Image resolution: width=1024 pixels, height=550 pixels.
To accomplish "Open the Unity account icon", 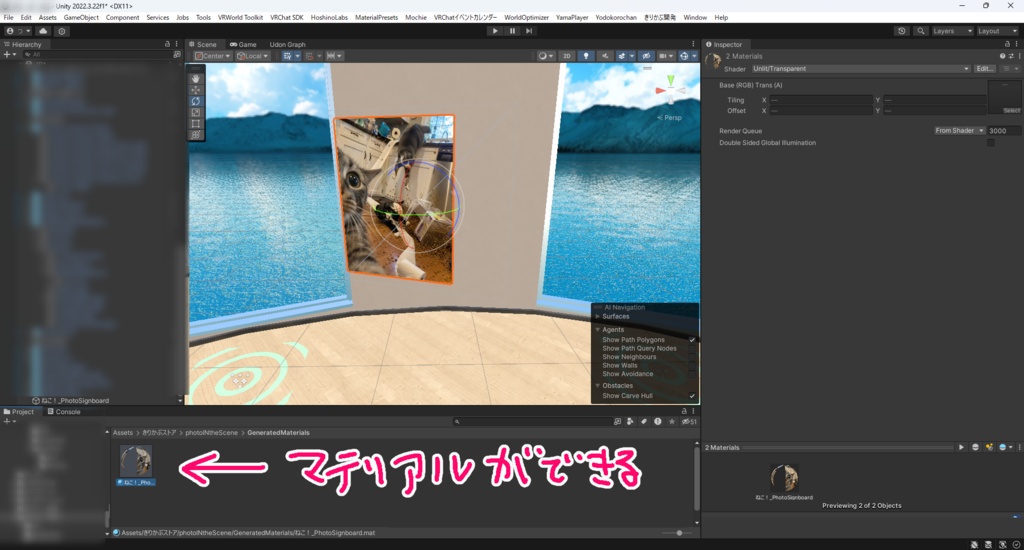I will [18, 31].
